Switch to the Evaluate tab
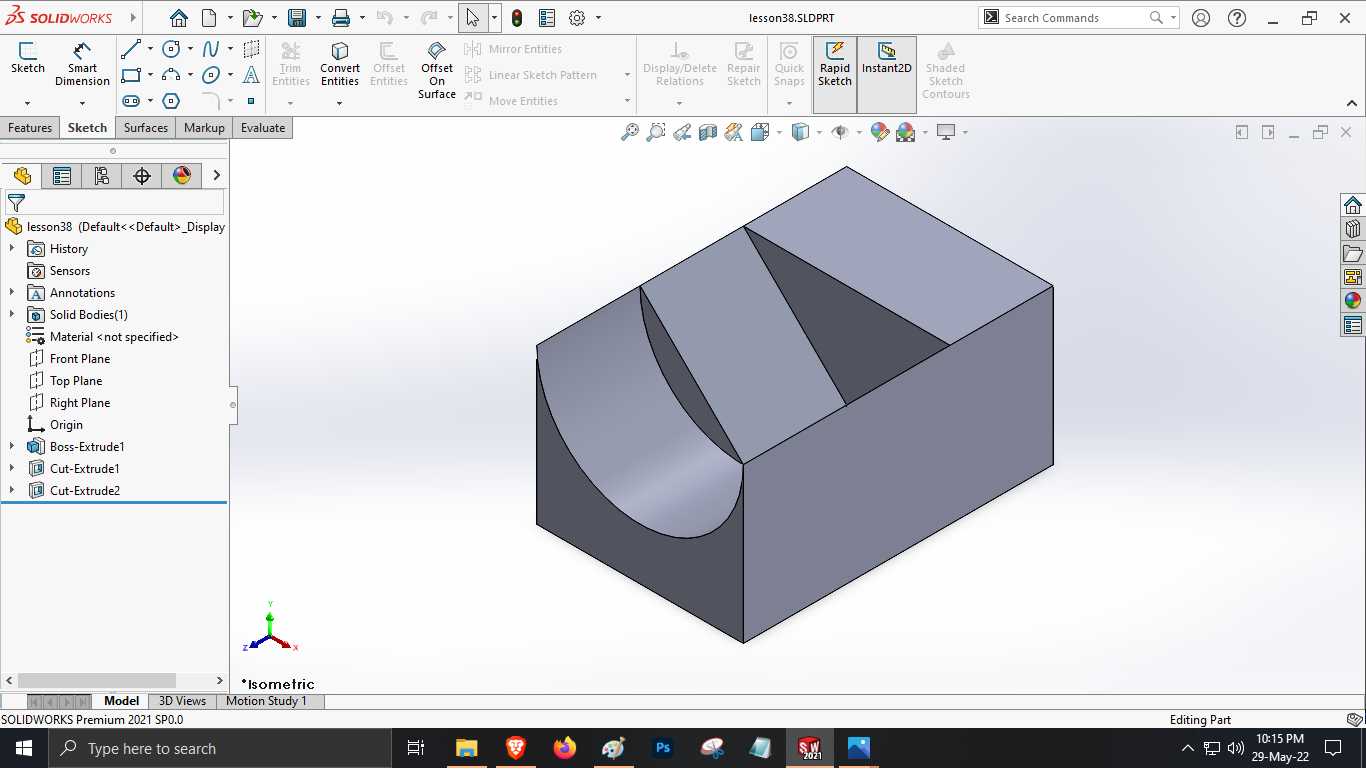 [263, 128]
